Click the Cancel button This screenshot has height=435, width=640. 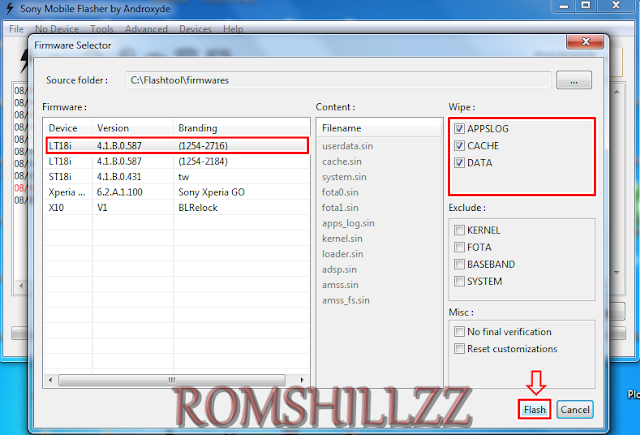click(x=575, y=409)
